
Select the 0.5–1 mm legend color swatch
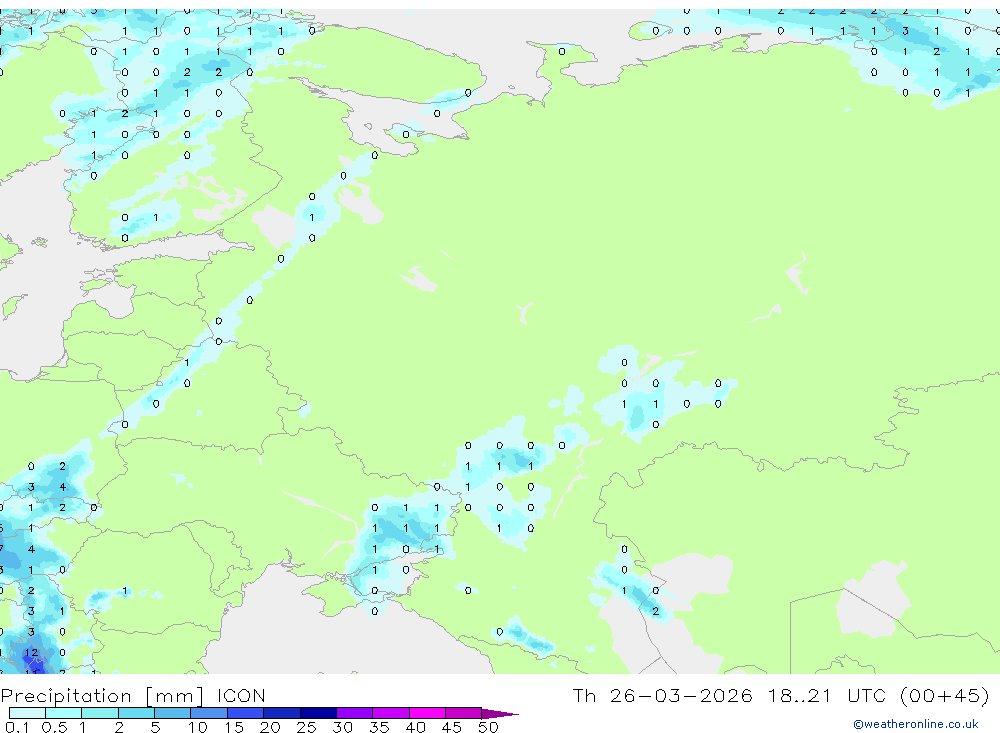click(x=64, y=713)
